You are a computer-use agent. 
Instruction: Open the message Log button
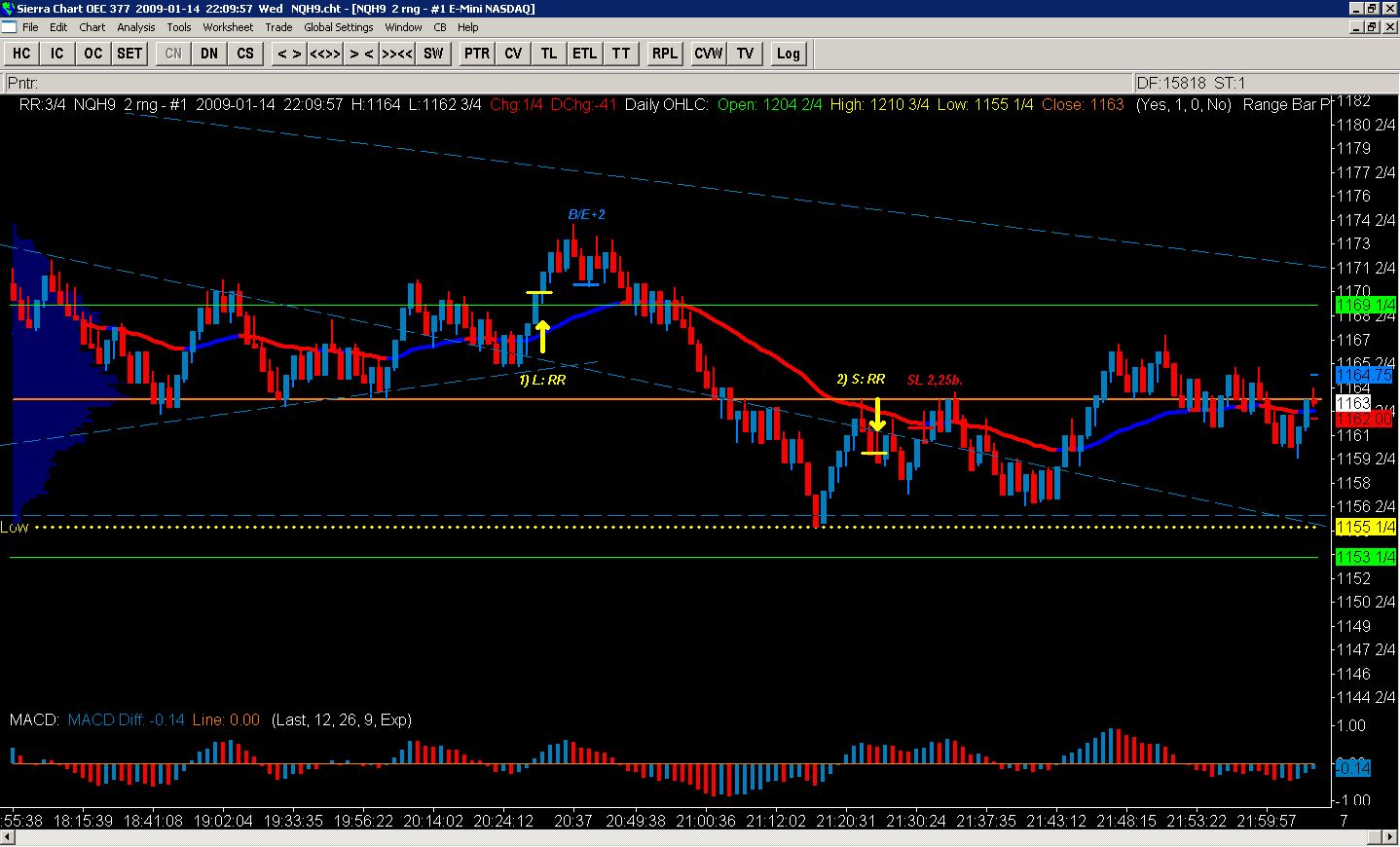(x=789, y=54)
